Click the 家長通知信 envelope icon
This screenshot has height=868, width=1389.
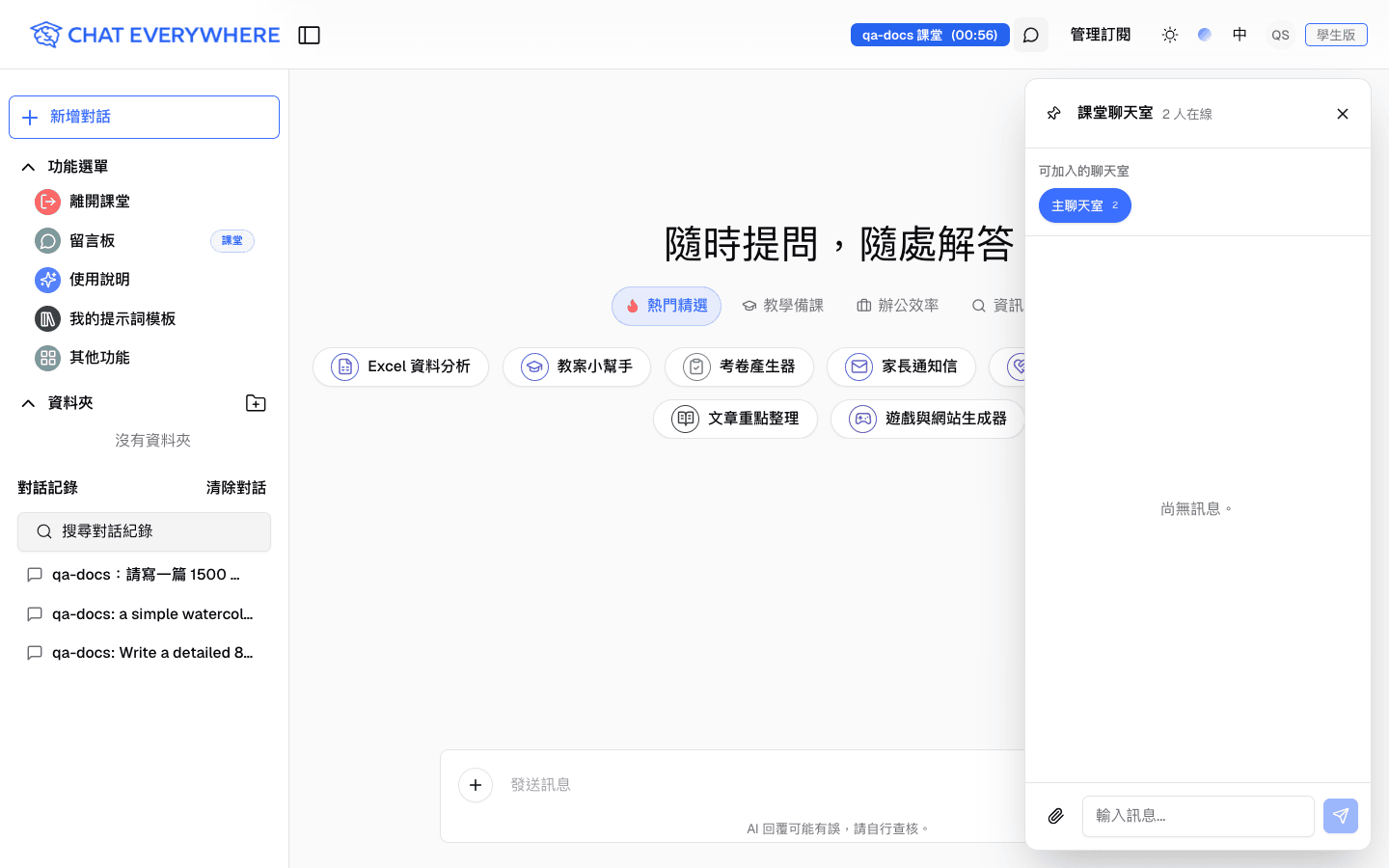click(858, 366)
